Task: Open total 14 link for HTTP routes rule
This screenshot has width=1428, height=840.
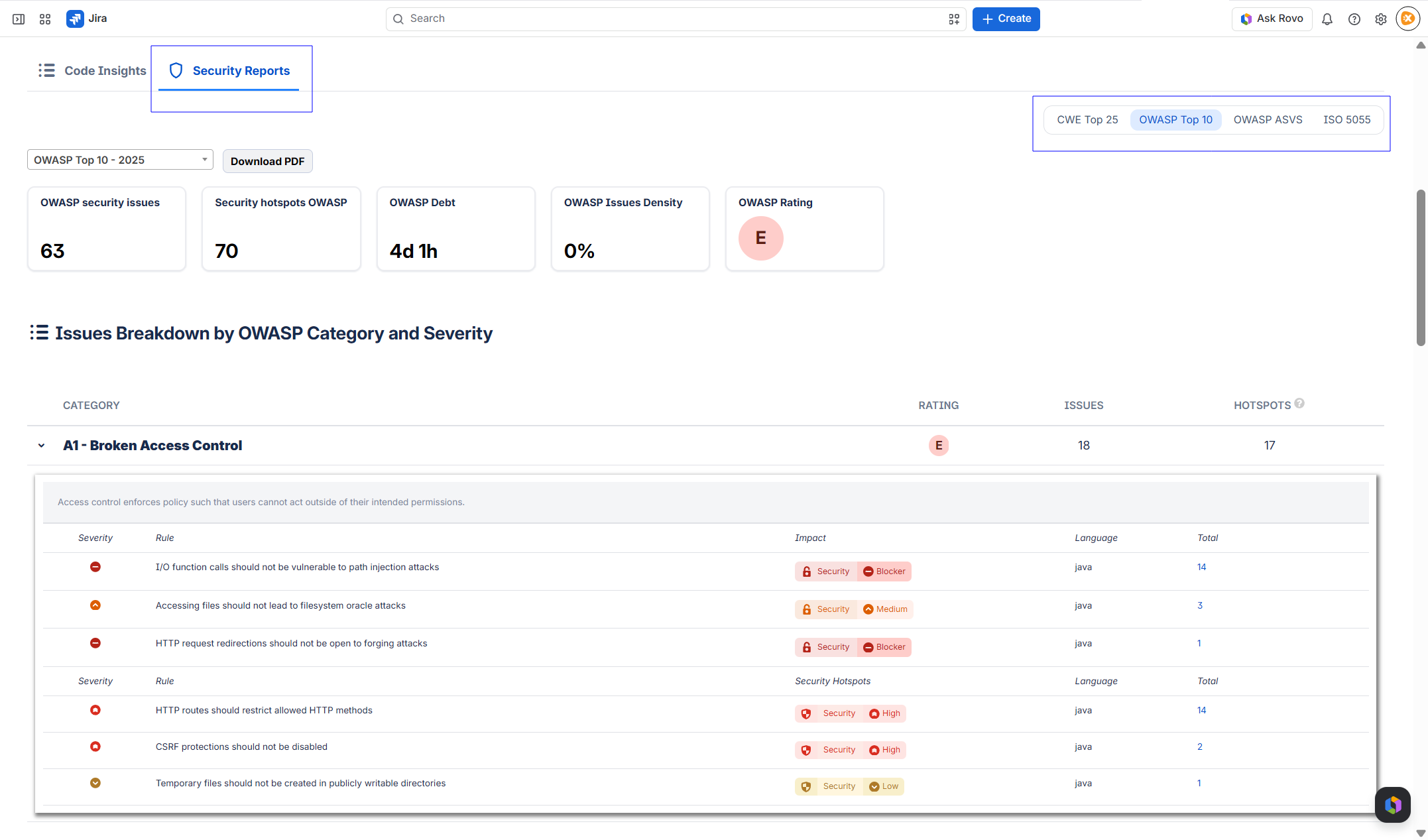Action: [1201, 710]
